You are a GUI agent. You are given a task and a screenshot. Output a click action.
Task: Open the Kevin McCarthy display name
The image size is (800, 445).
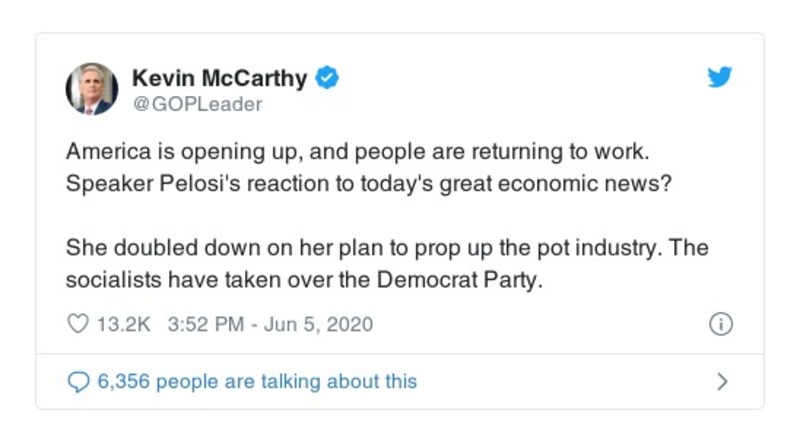219,78
